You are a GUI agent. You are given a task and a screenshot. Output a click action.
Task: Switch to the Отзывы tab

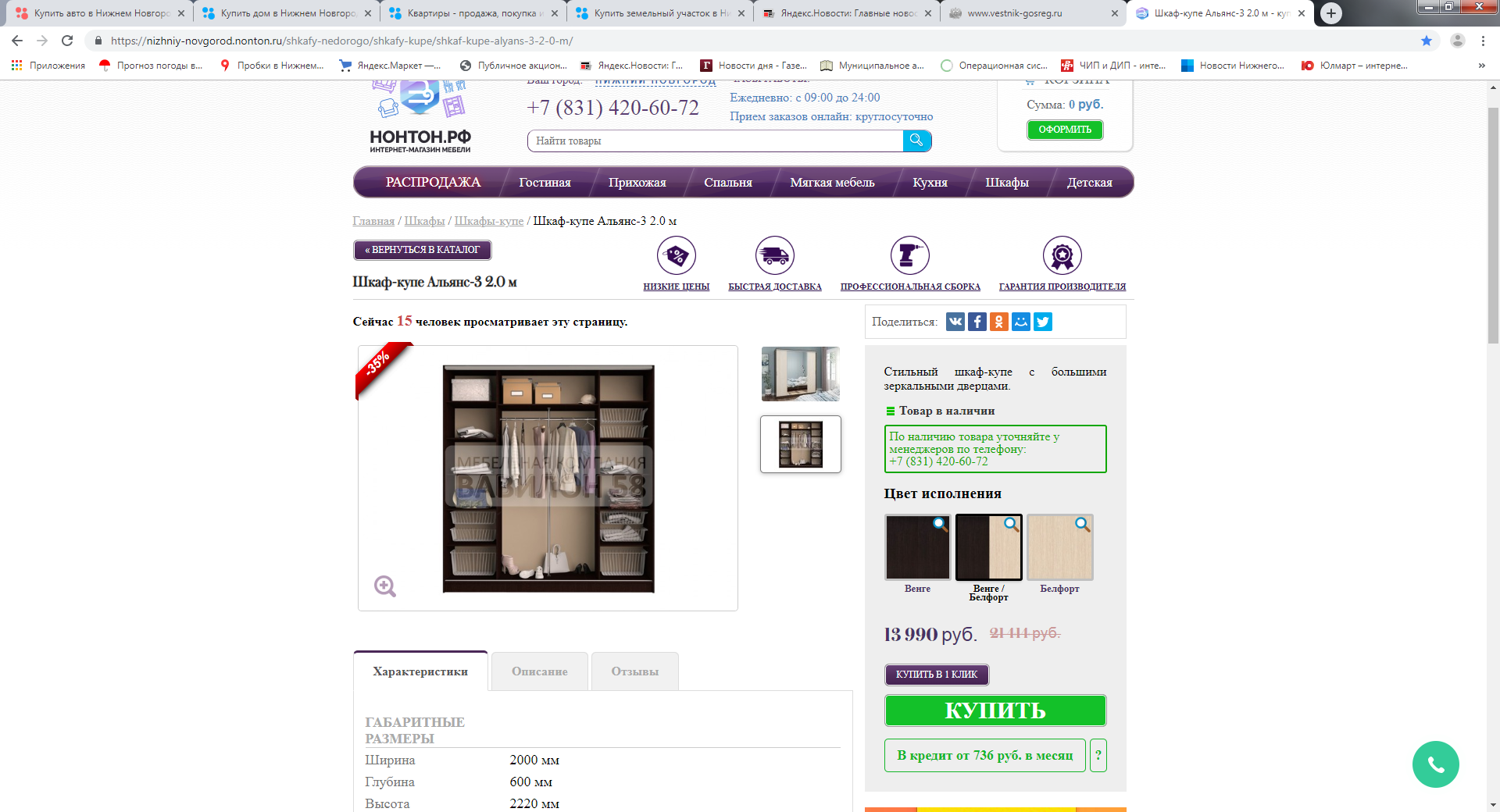pos(635,671)
